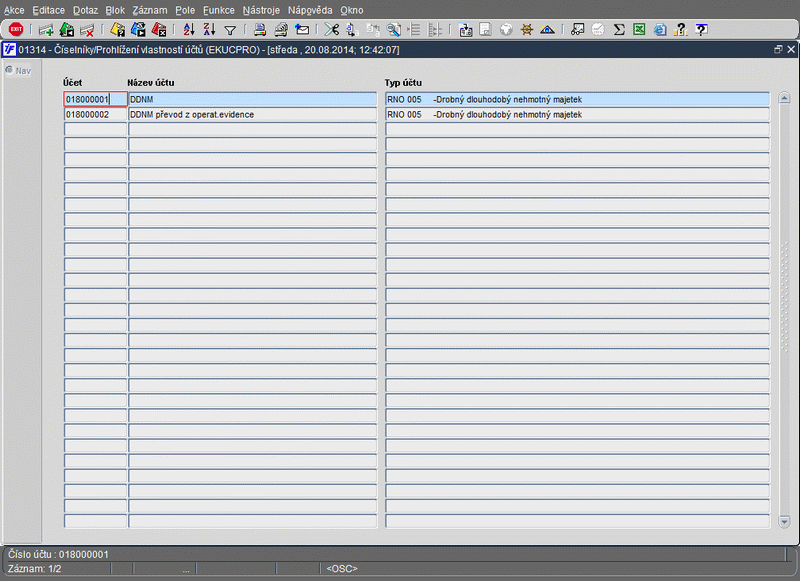800x581 pixels.
Task: Click the red EXIT stop-sign icon
Action: [16, 30]
